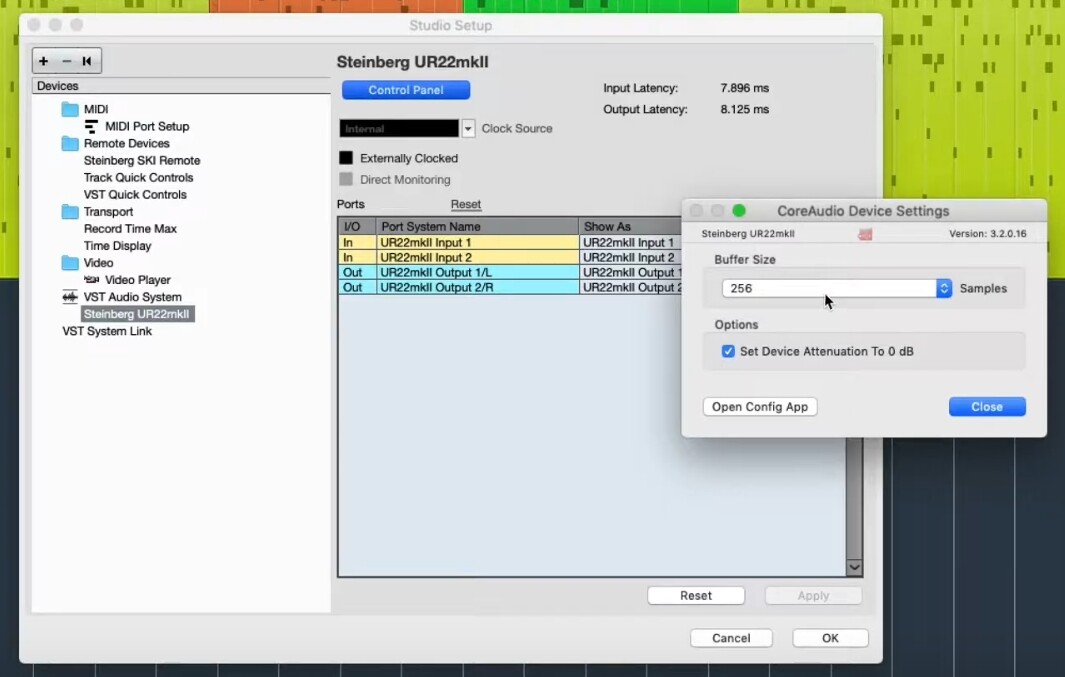
Task: Click Cancel in Studio Setup
Action: [x=732, y=638]
